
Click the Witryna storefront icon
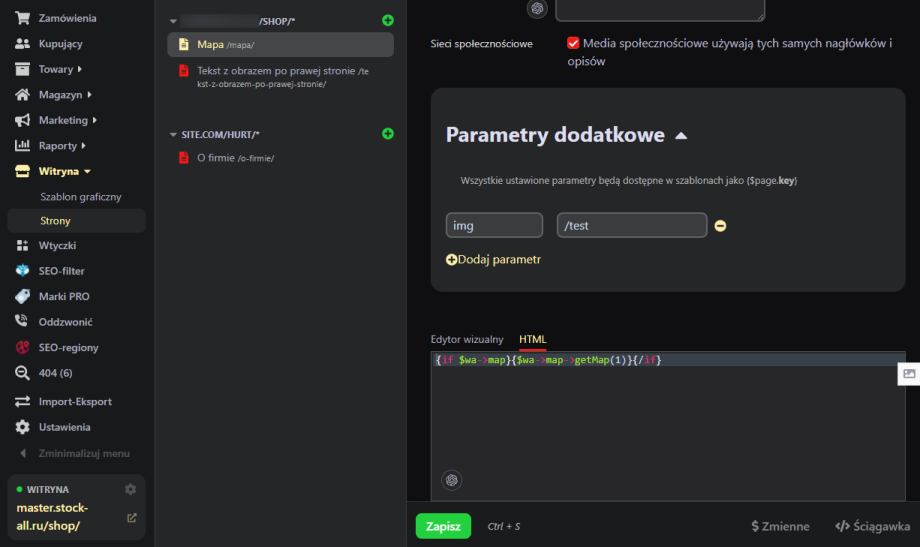22,171
